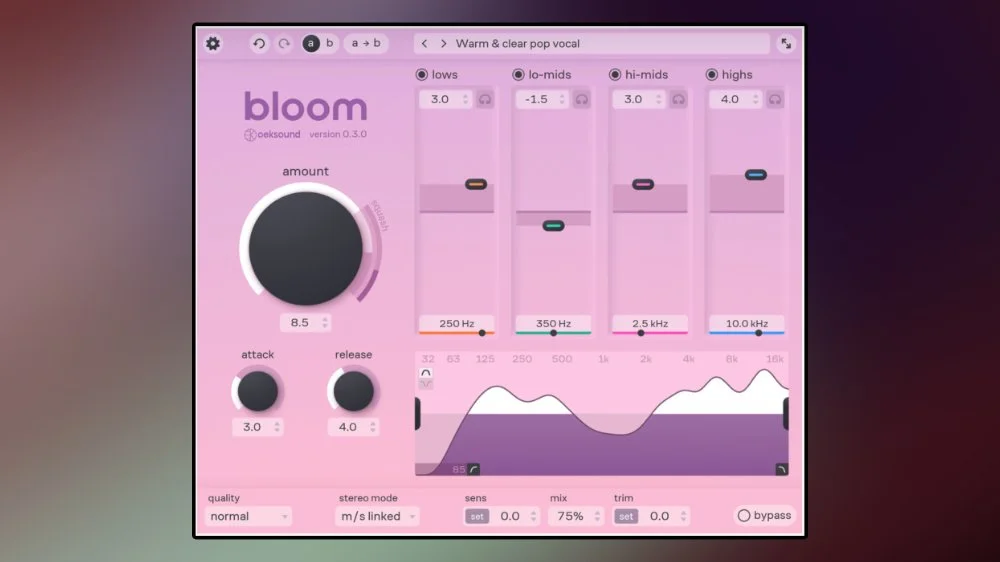Click the attack knob
The height and width of the screenshot is (562, 1000).
pos(258,390)
